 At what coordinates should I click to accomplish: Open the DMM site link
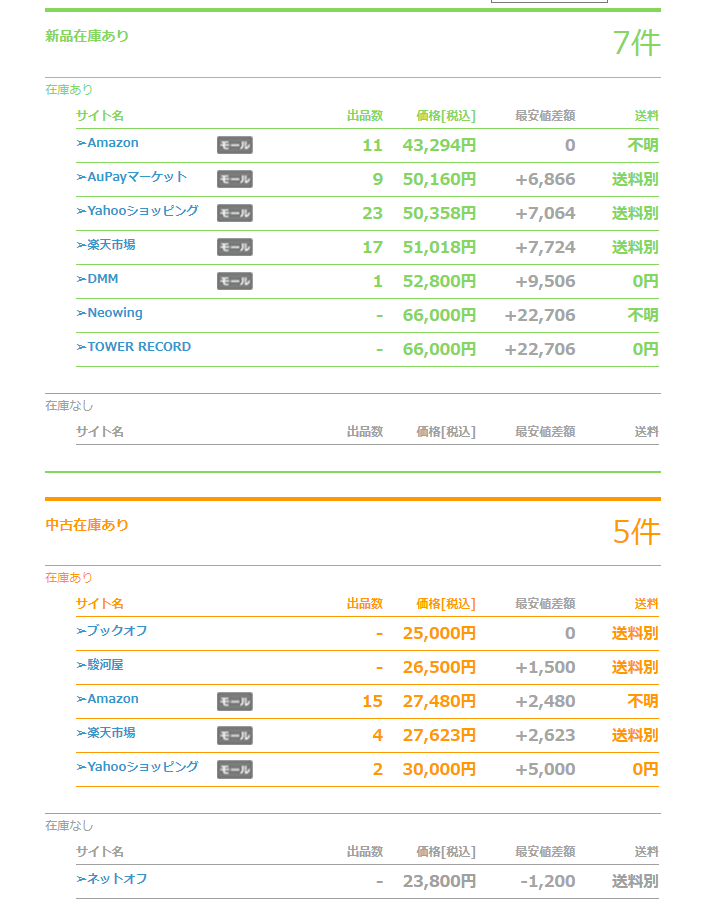(97, 279)
